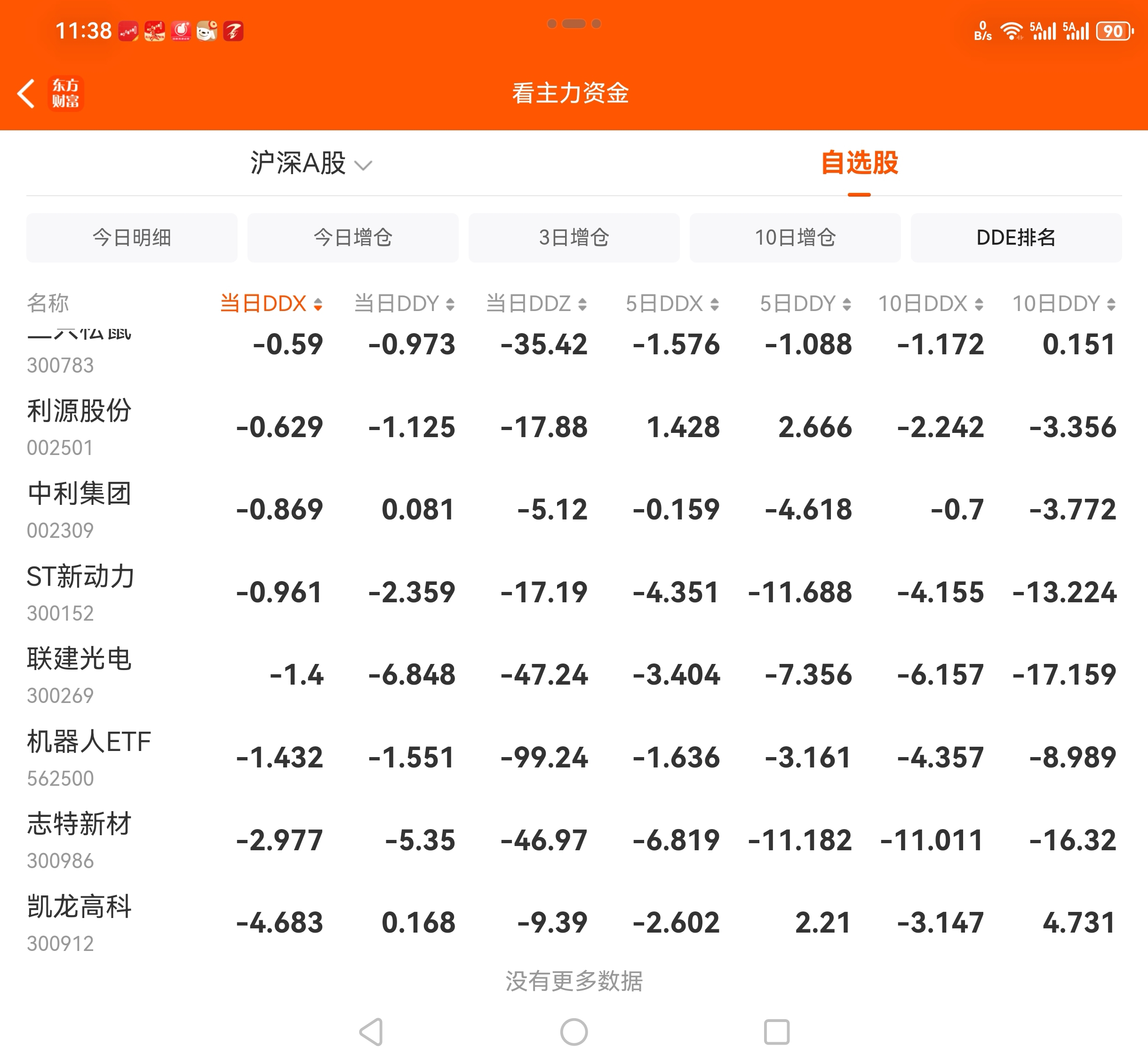Tap the Wi-Fi status icon

point(1012,31)
